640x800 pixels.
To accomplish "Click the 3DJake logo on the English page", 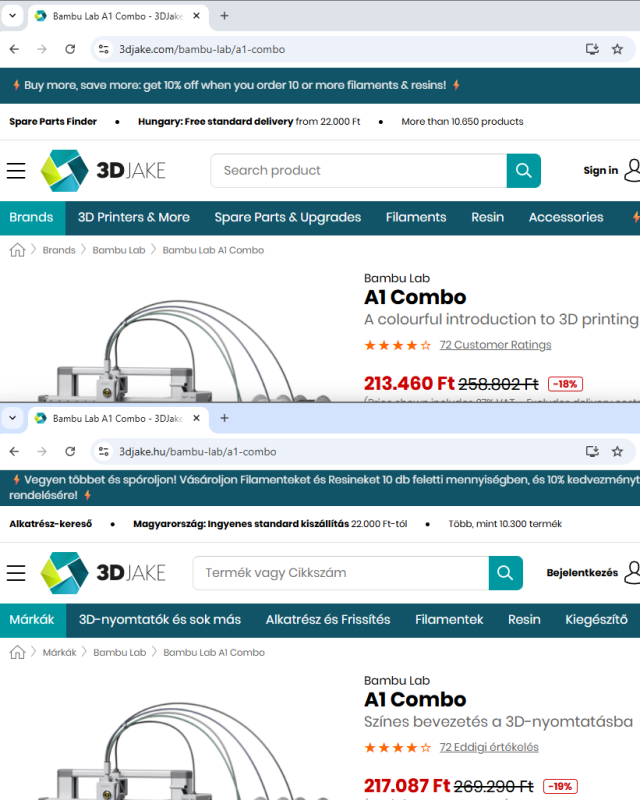I will (x=103, y=170).
